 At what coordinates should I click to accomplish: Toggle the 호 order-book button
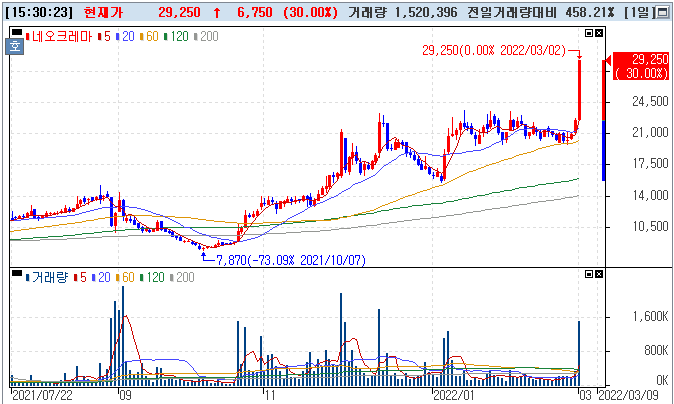pyautogui.click(x=15, y=46)
